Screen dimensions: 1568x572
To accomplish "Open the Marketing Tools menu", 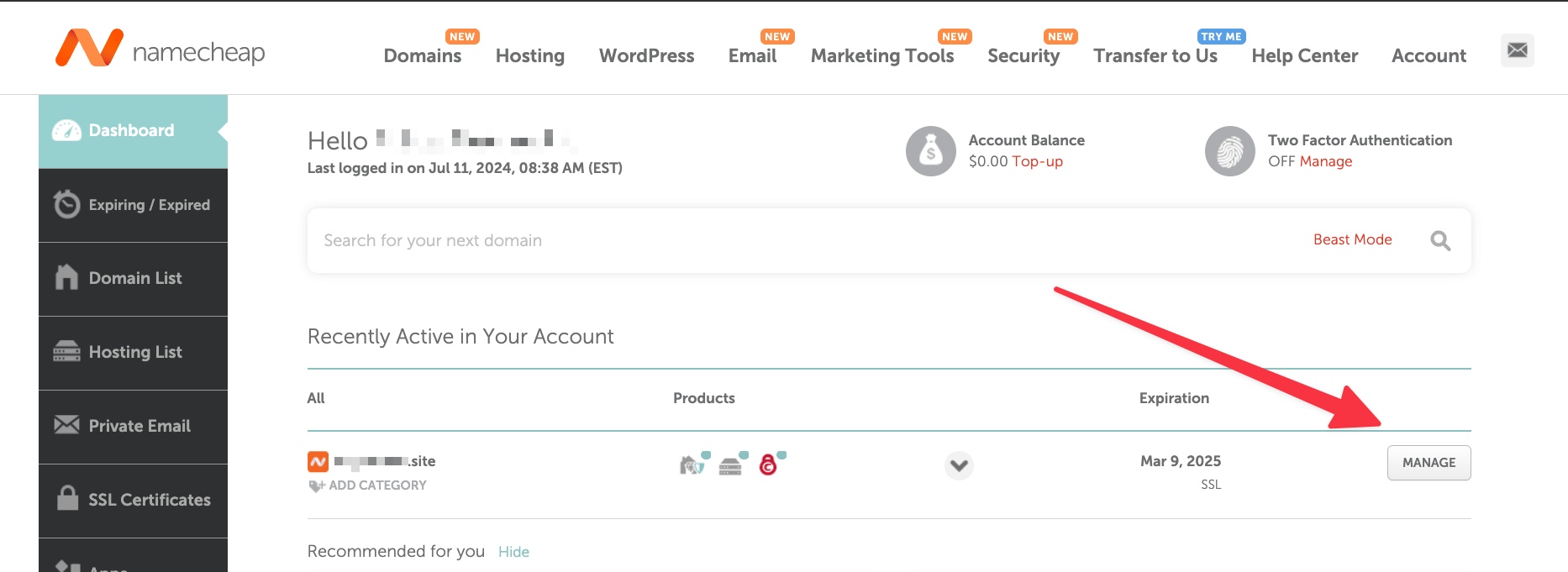I will pos(882,55).
